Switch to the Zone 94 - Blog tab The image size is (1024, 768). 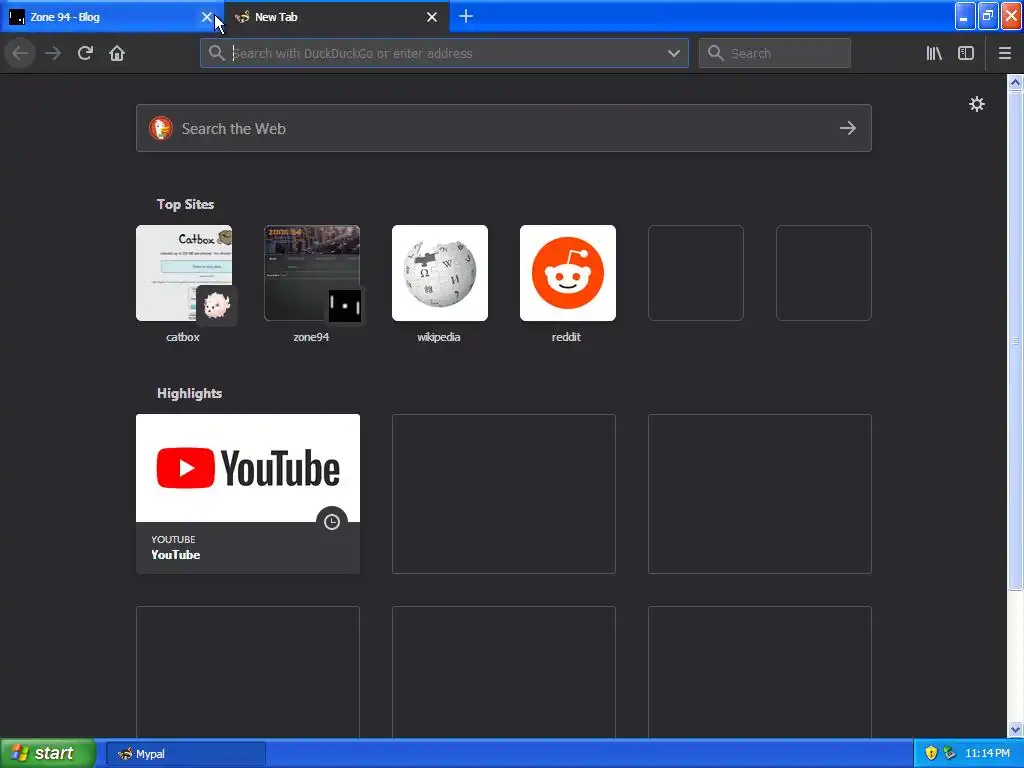111,16
